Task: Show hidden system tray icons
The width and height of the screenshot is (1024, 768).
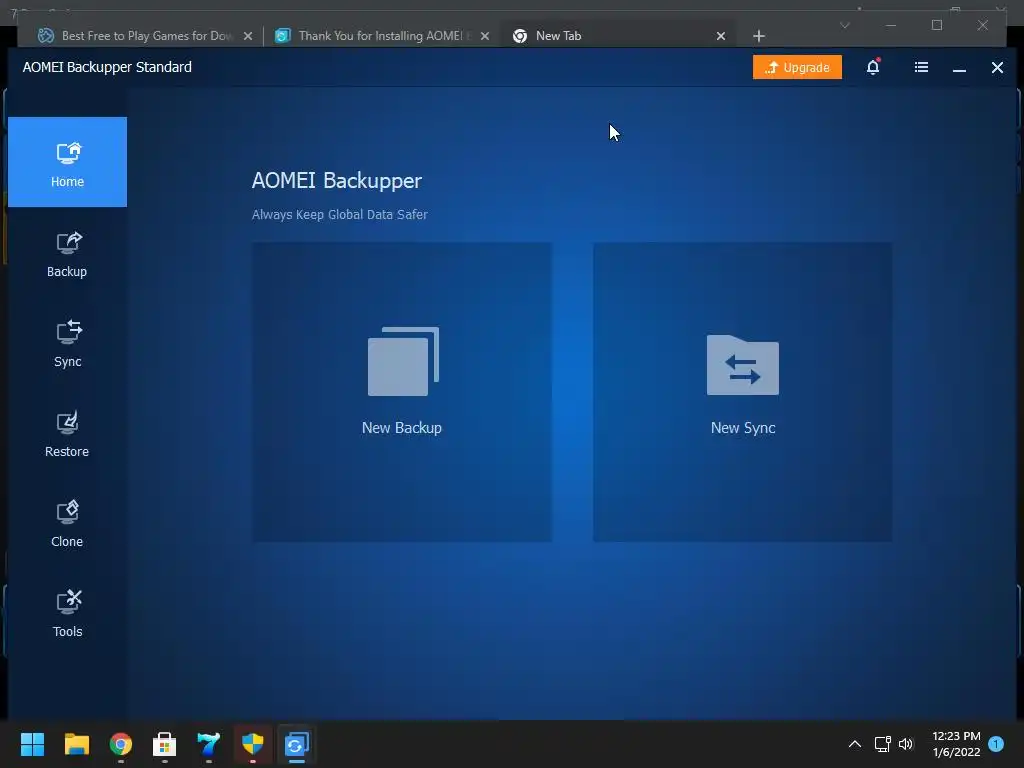Action: [855, 744]
